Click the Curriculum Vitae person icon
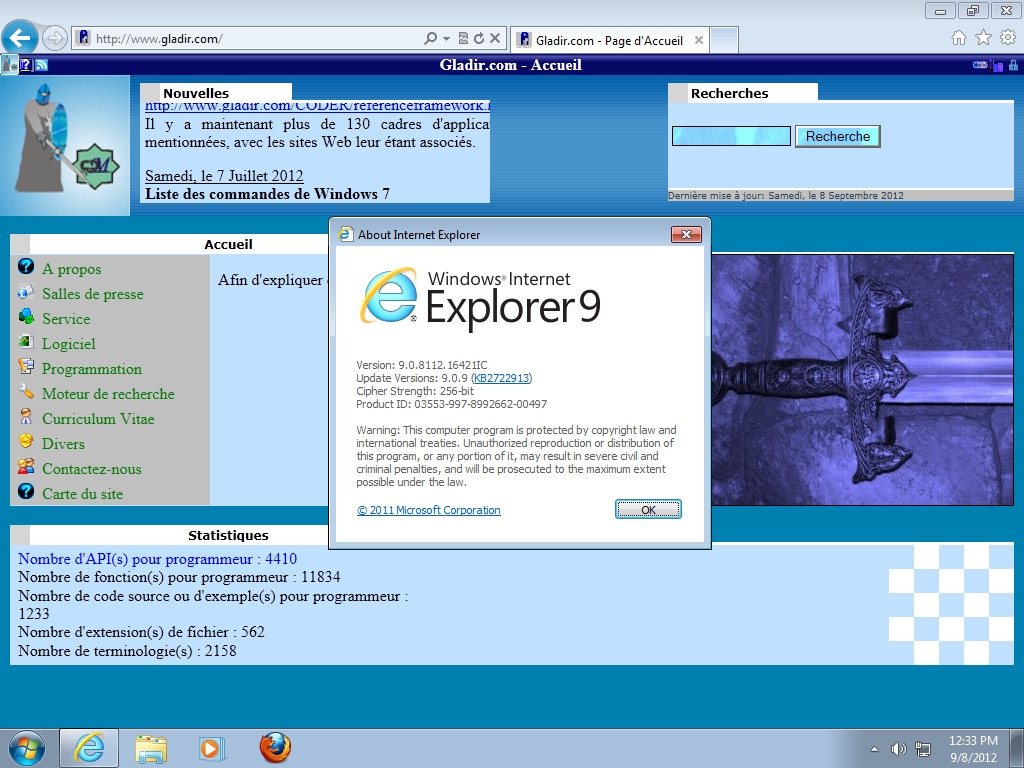Image resolution: width=1024 pixels, height=768 pixels. (x=26, y=416)
